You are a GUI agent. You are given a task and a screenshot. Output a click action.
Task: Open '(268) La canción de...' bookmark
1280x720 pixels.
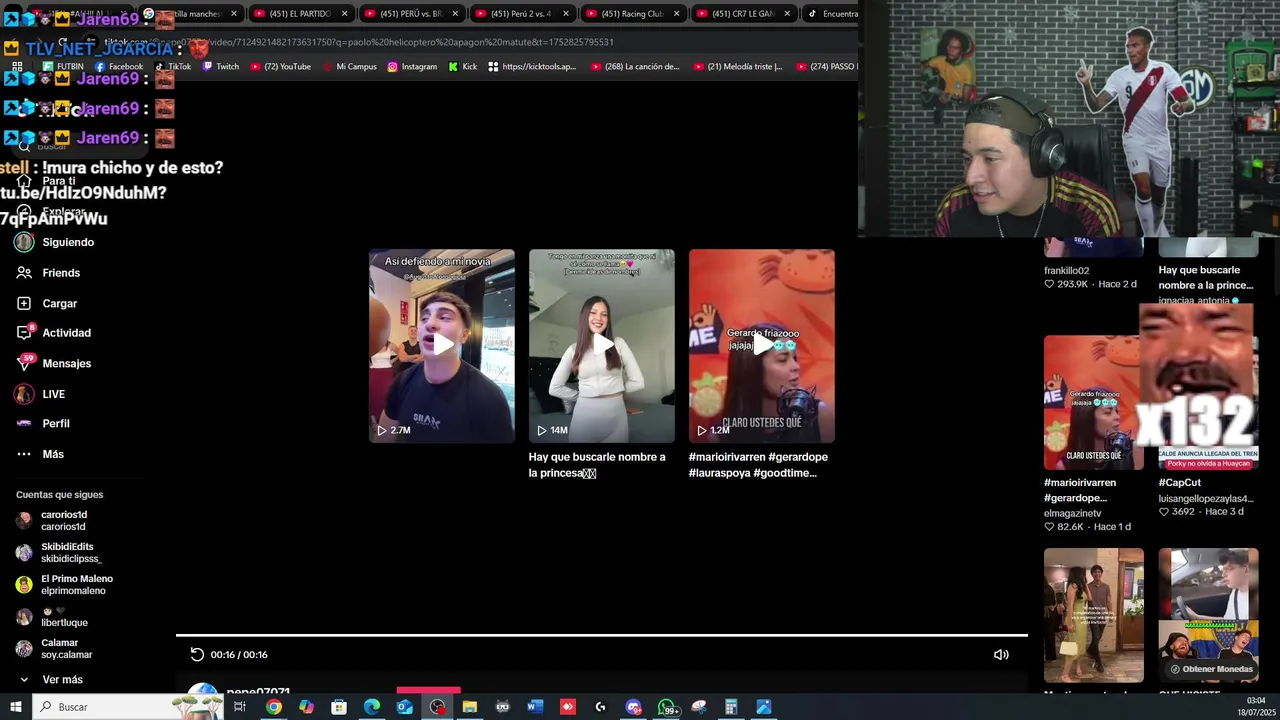pos(635,67)
